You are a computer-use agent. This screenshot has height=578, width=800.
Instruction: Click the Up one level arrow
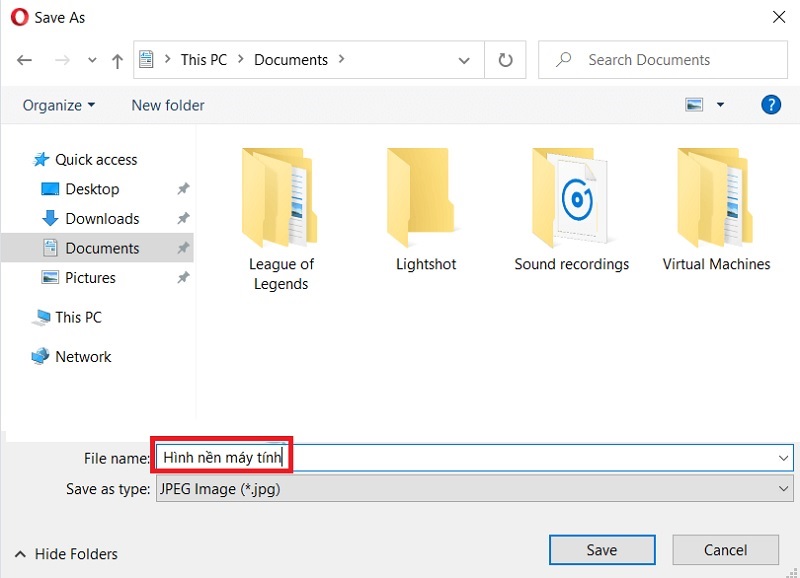(117, 60)
